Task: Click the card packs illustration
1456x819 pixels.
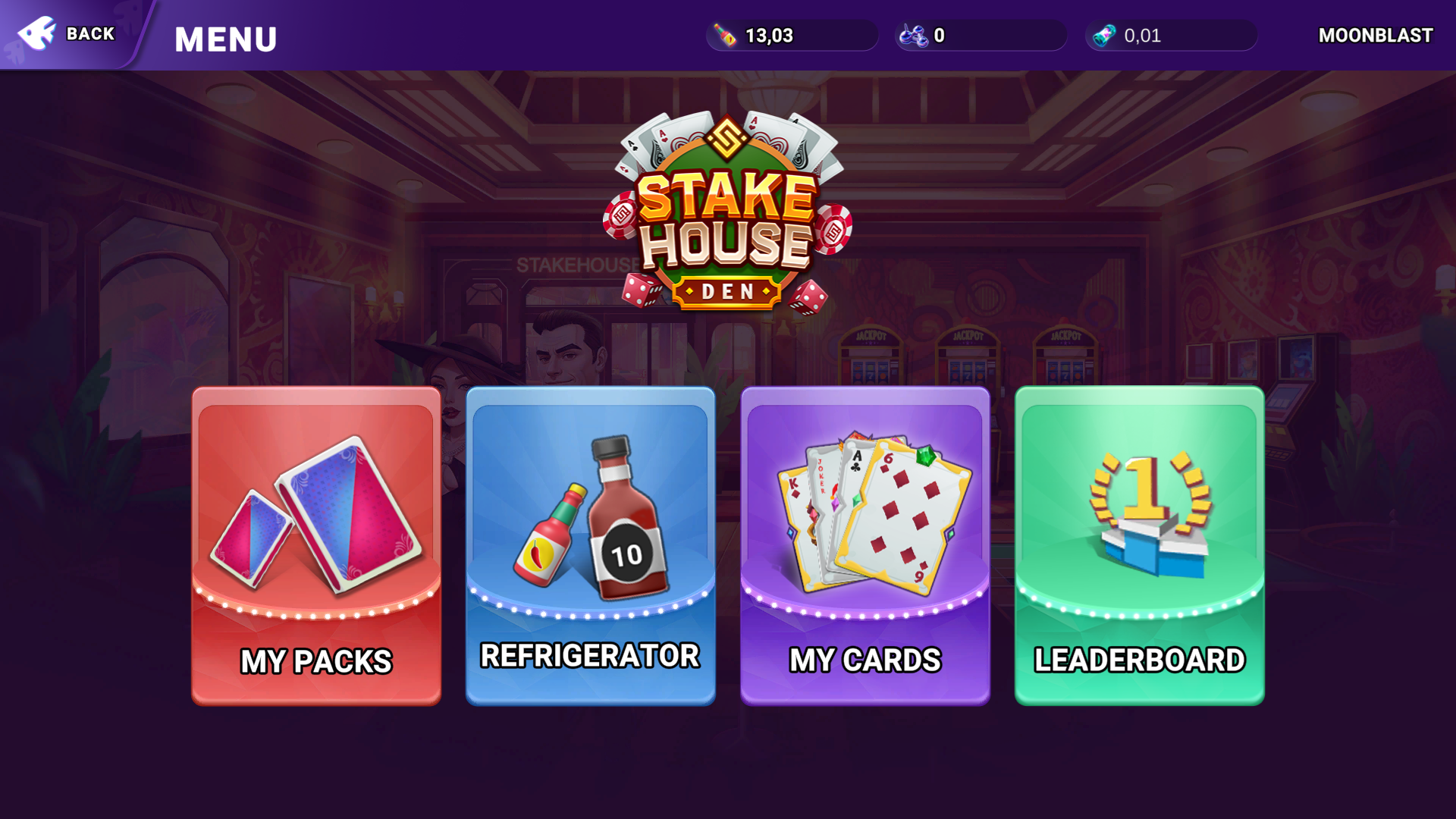Action: point(316,513)
